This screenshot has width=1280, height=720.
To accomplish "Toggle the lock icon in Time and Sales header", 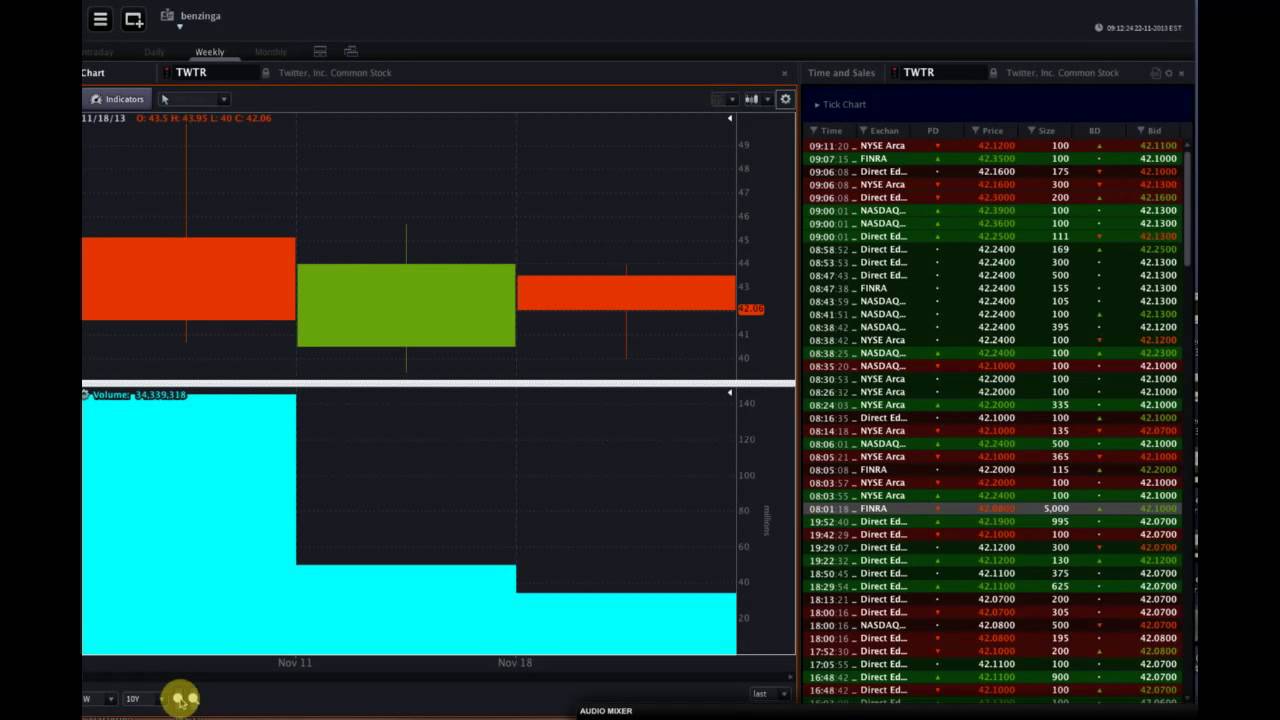I will coord(993,73).
